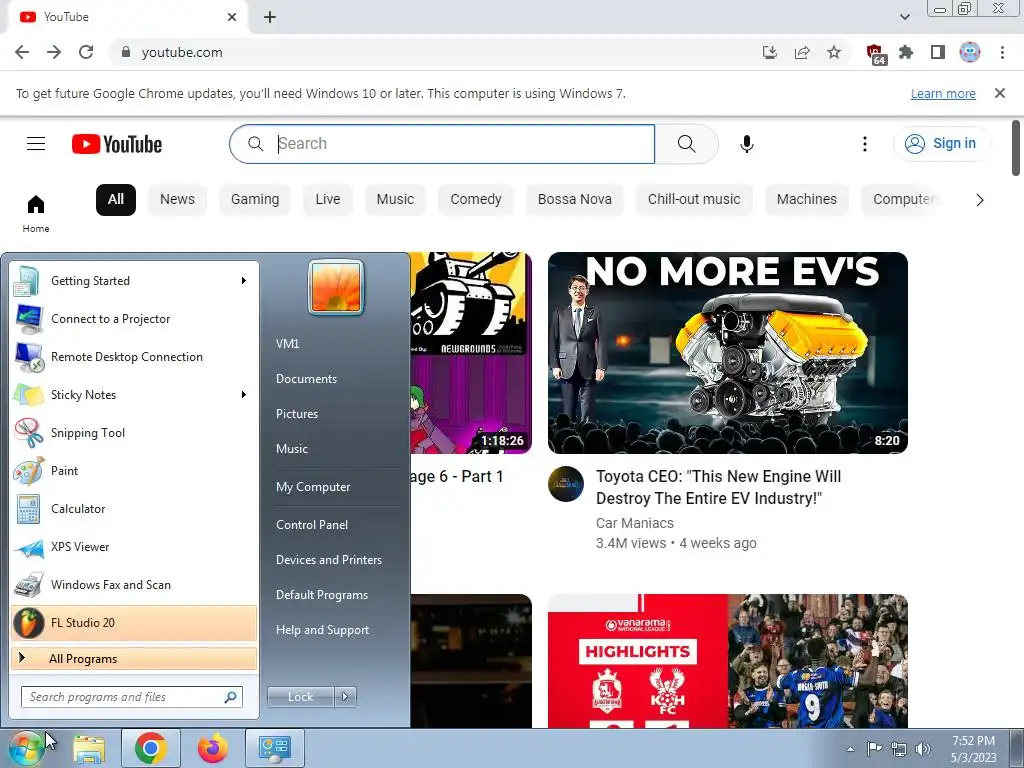Screen dimensions: 1024x768
Task: Show next category chips arrow
Action: point(979,200)
